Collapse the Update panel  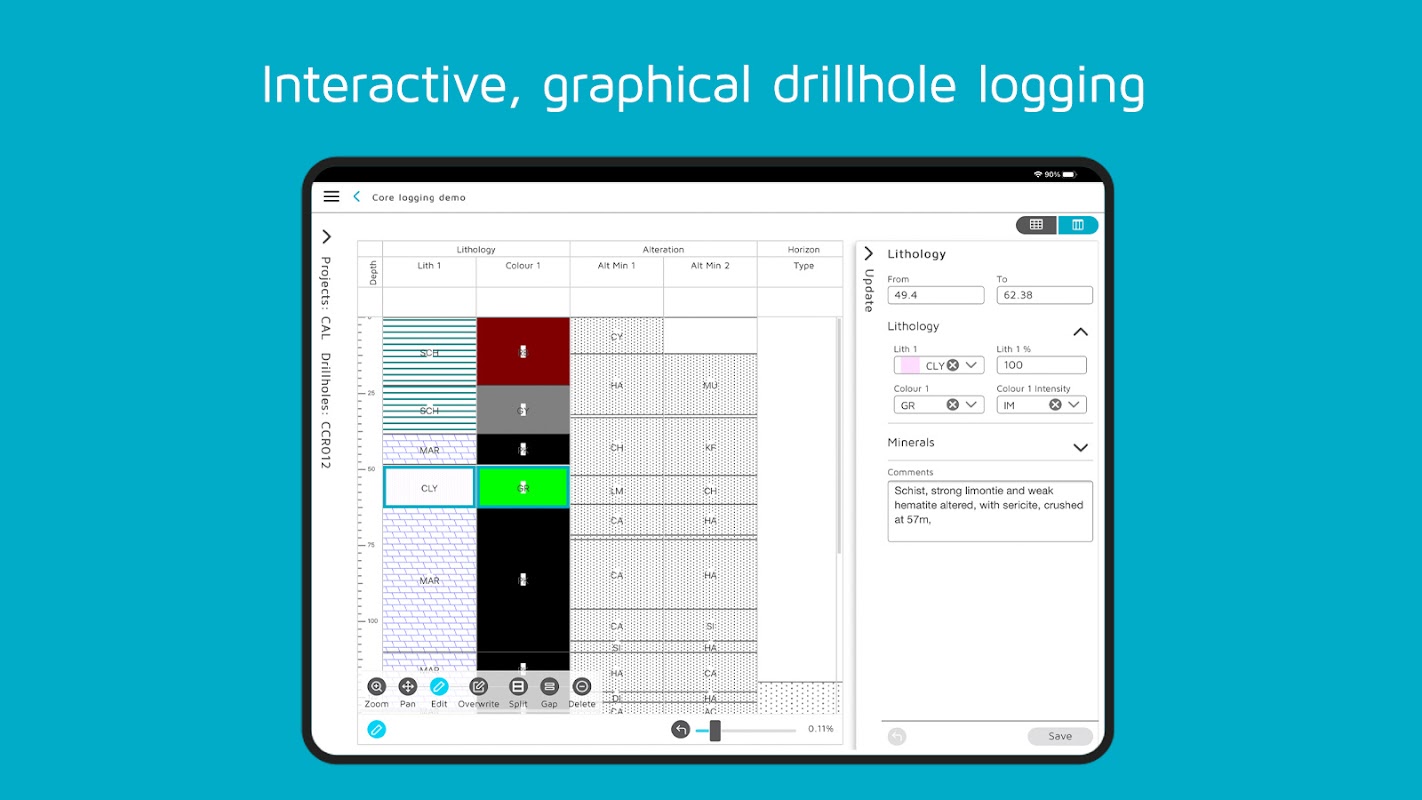(x=868, y=254)
